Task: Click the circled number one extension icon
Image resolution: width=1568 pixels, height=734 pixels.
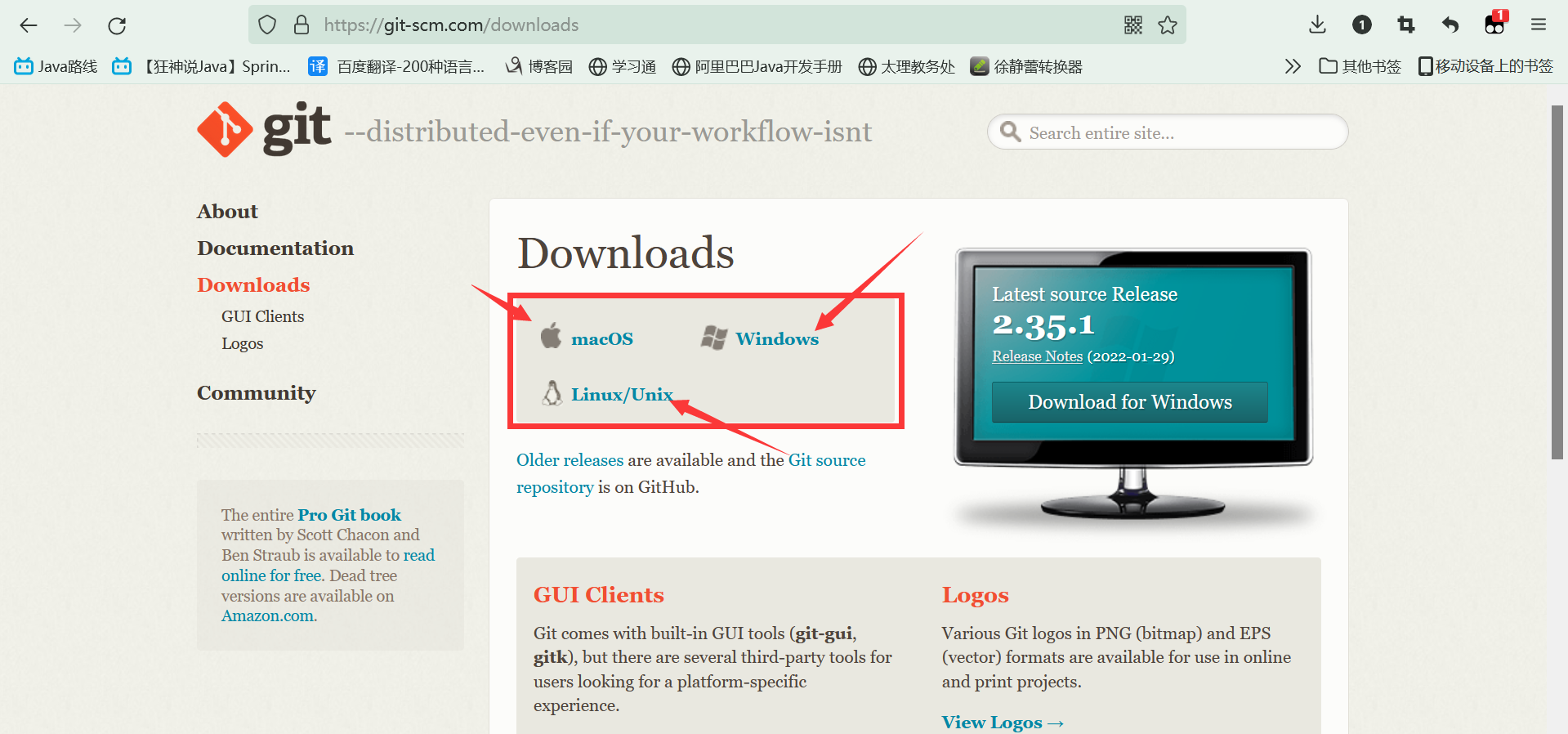Action: [x=1361, y=25]
